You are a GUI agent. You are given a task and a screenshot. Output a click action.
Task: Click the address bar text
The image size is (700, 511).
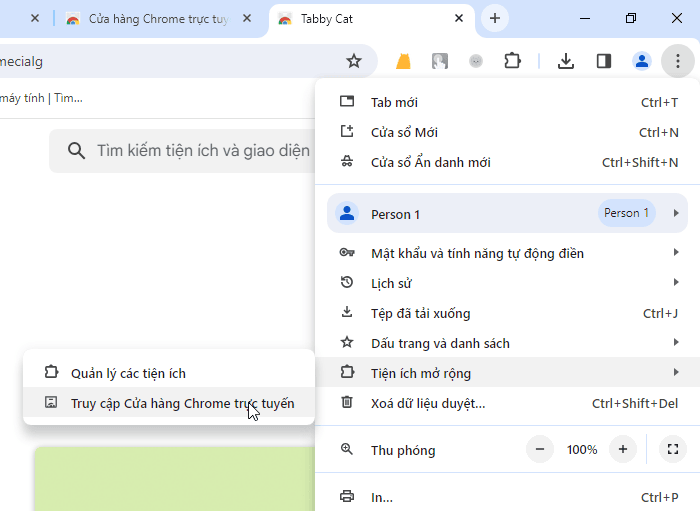21,62
